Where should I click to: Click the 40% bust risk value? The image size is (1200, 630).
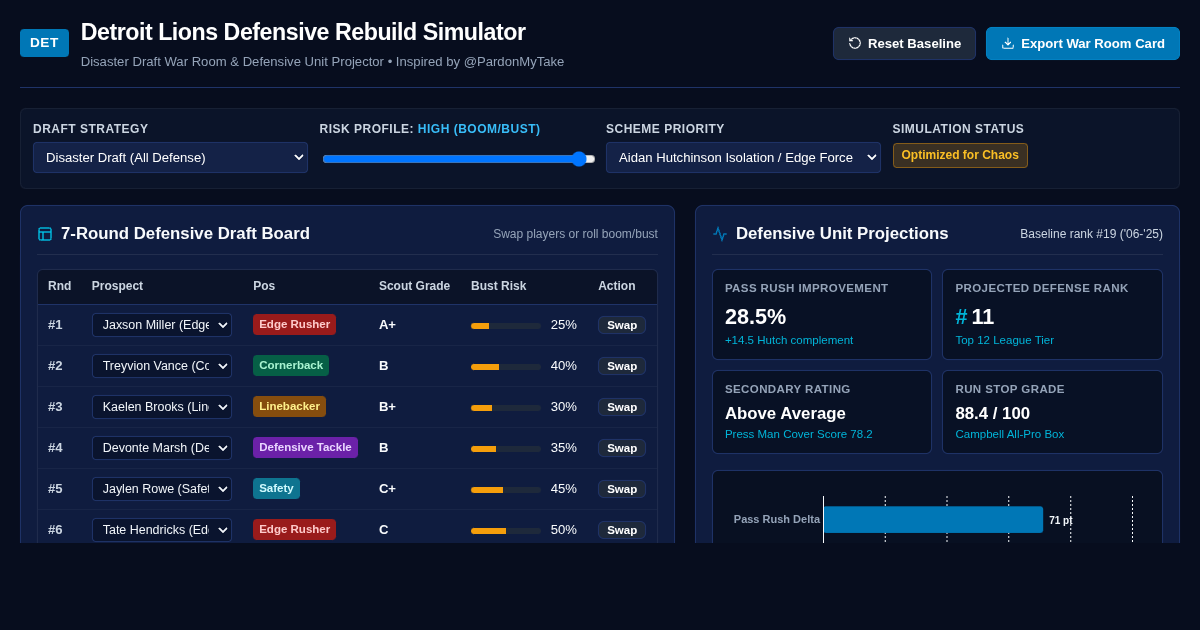click(564, 366)
